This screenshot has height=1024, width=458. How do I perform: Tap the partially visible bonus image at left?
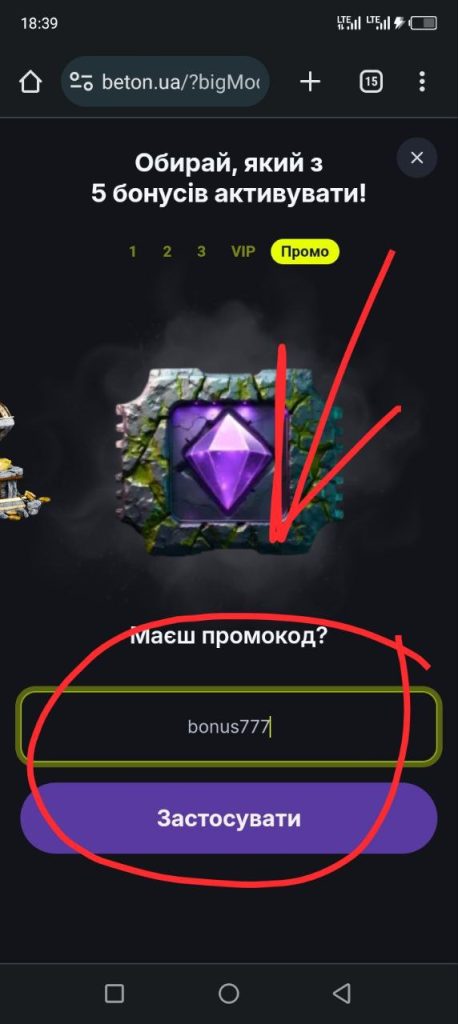click(23, 460)
